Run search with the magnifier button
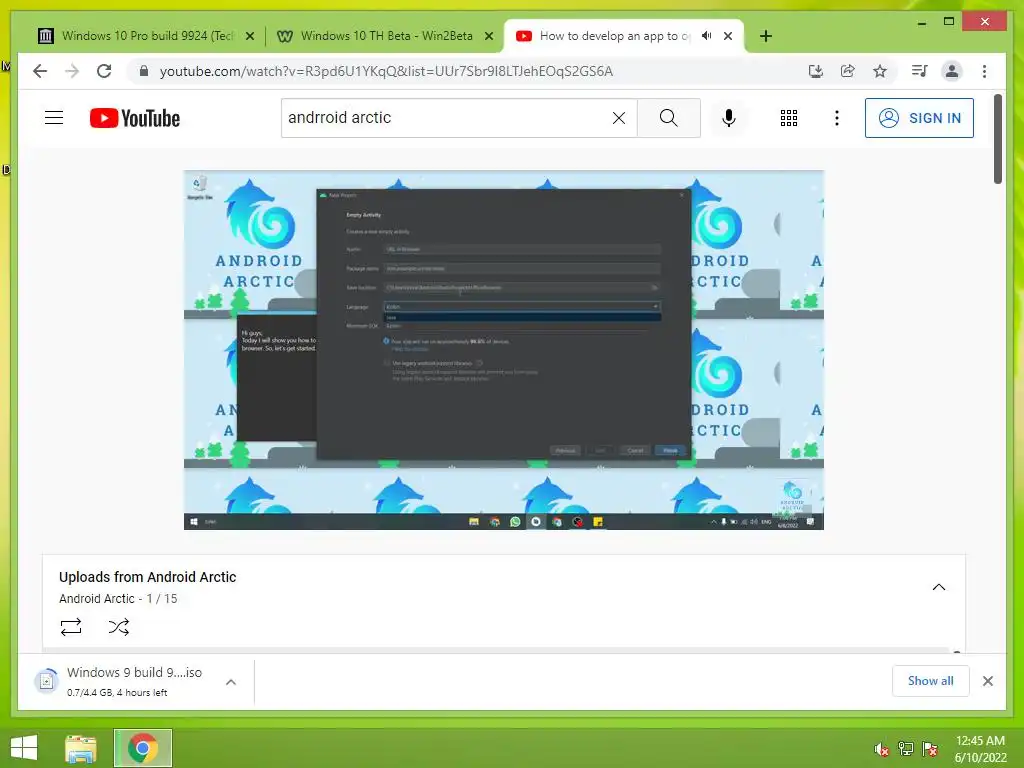Viewport: 1024px width, 768px height. tap(668, 118)
